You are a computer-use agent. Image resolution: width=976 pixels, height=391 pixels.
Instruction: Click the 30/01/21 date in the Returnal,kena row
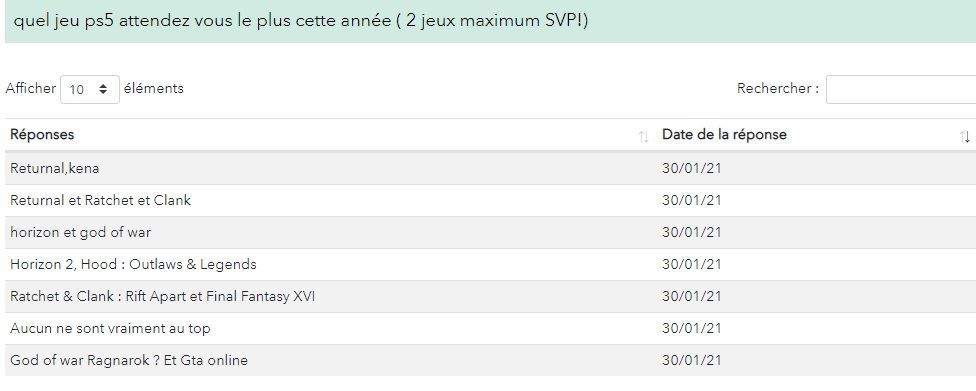click(692, 168)
